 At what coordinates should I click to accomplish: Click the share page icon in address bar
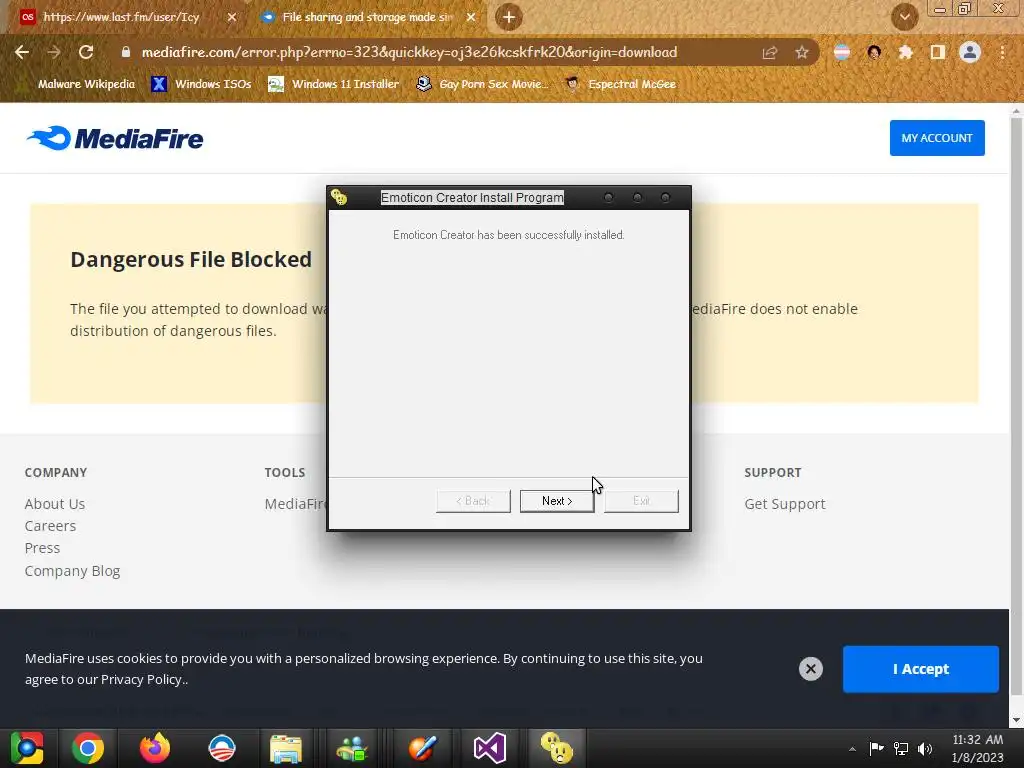point(770,52)
